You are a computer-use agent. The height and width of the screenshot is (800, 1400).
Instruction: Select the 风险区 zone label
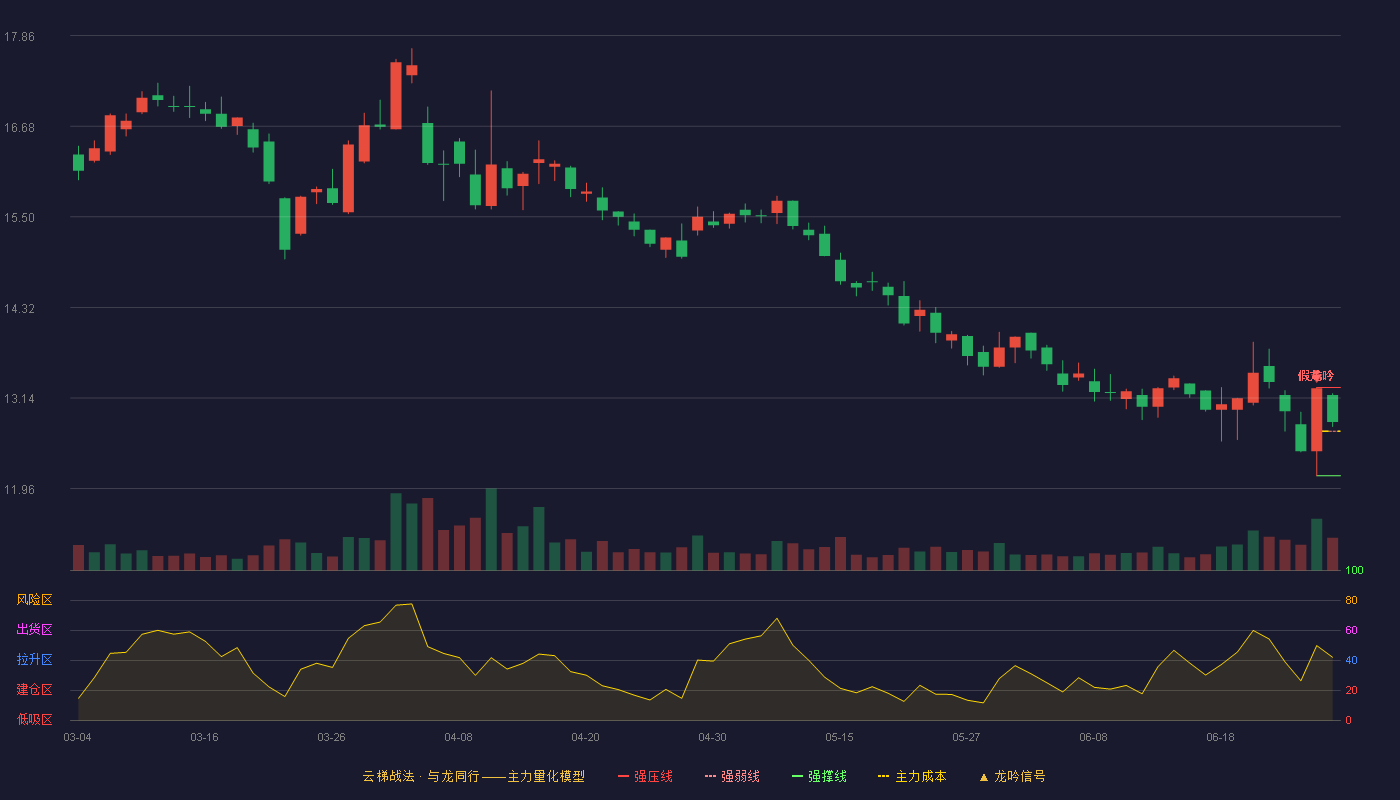(34, 600)
